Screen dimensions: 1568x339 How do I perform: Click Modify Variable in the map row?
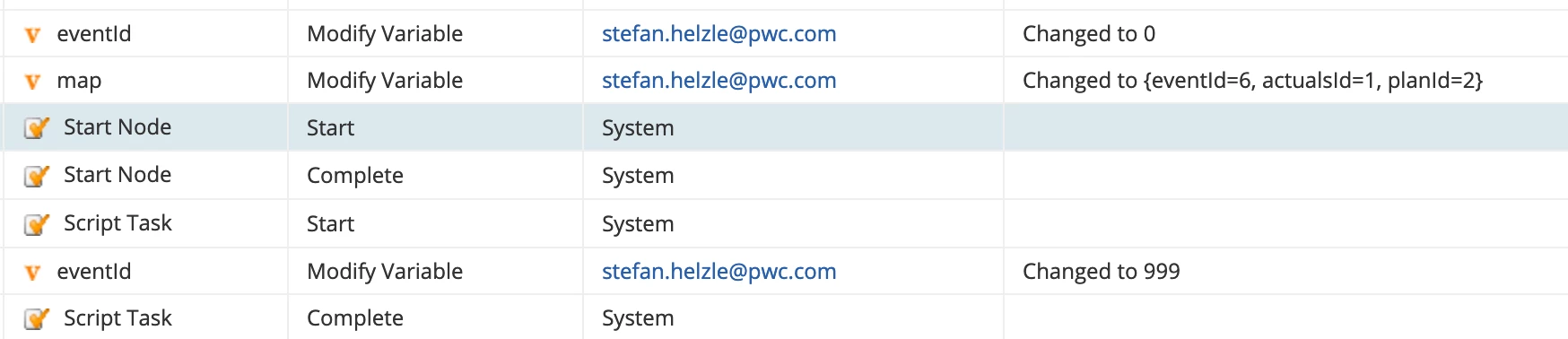point(385,81)
